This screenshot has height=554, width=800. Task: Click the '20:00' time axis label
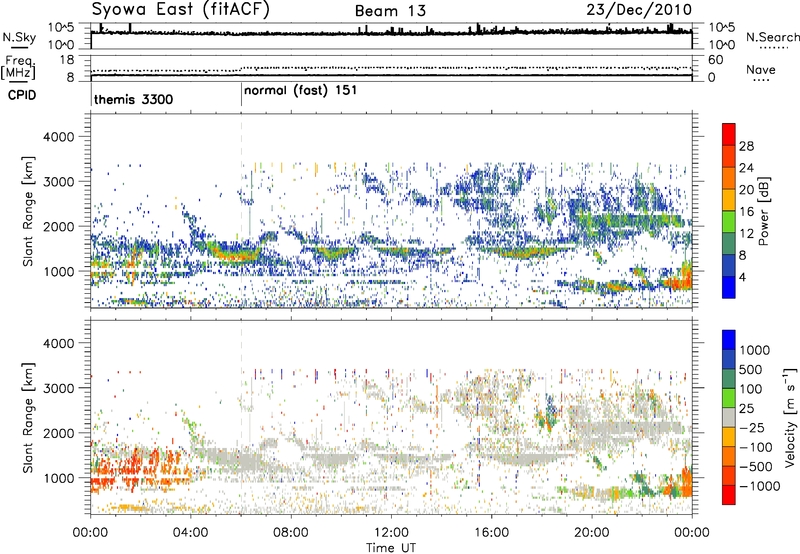coord(592,533)
